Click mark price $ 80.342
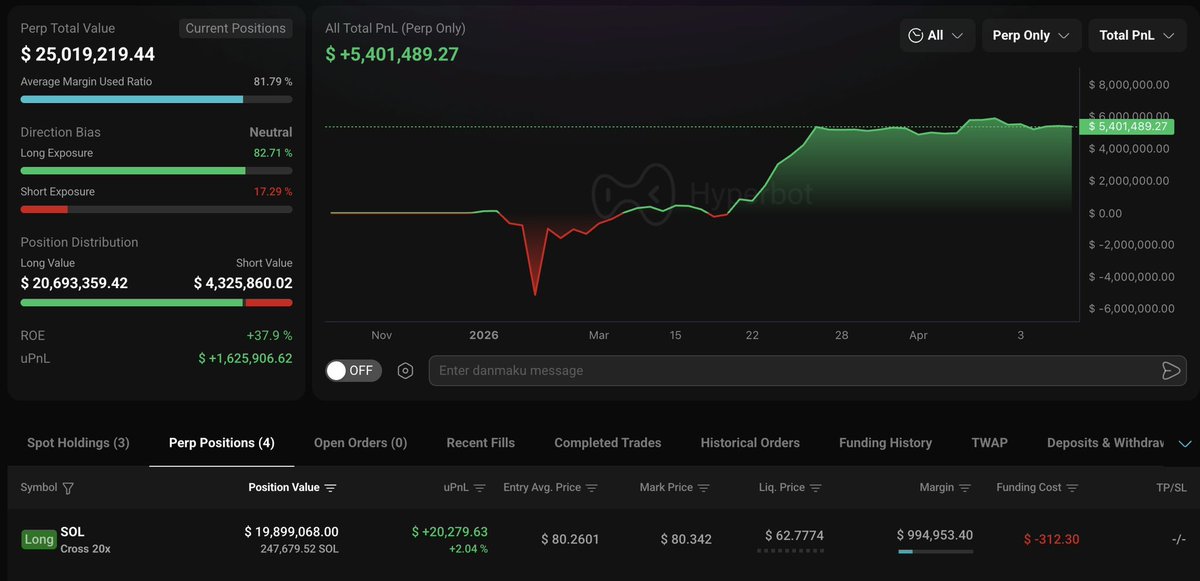Image resolution: width=1200 pixels, height=581 pixels. [686, 539]
